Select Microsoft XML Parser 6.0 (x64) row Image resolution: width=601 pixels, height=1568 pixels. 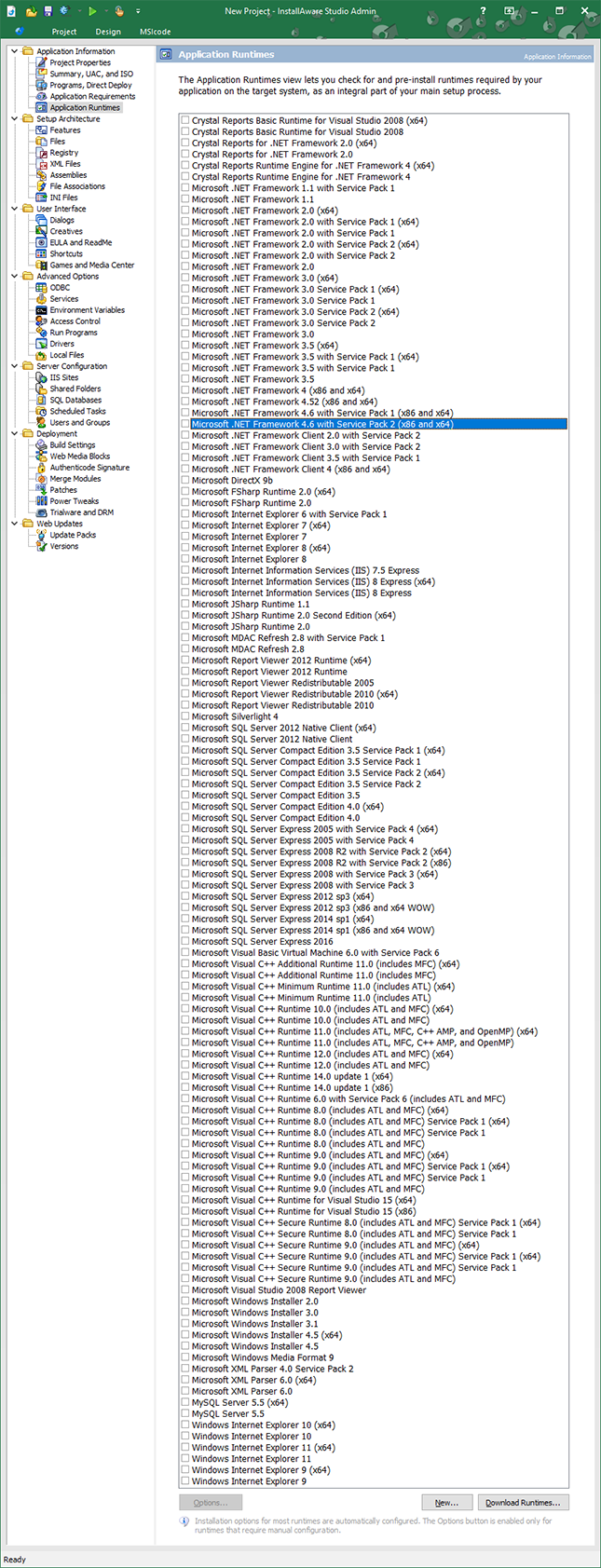point(373,1380)
